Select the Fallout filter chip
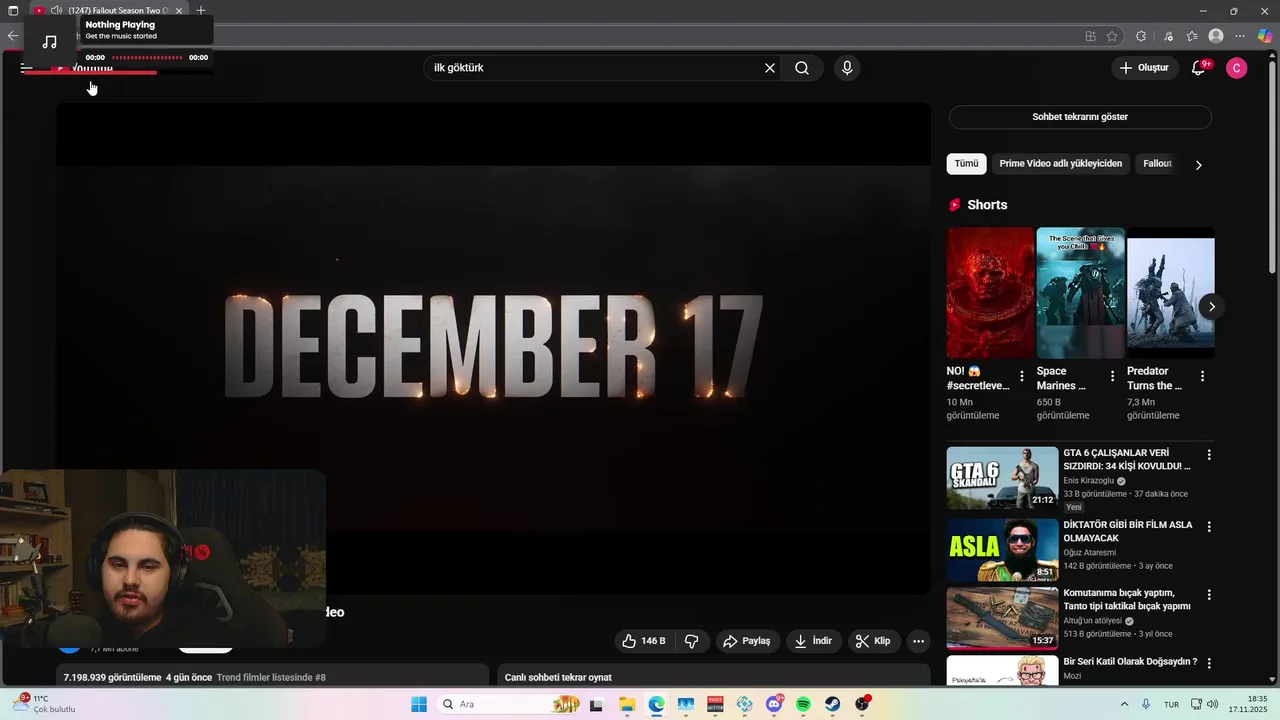This screenshot has height=720, width=1280. point(1157,164)
